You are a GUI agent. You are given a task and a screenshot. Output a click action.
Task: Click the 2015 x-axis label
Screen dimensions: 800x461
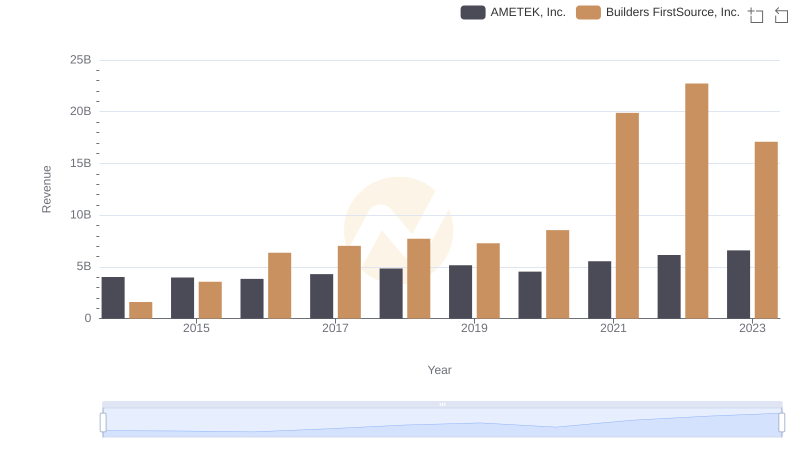click(x=196, y=328)
